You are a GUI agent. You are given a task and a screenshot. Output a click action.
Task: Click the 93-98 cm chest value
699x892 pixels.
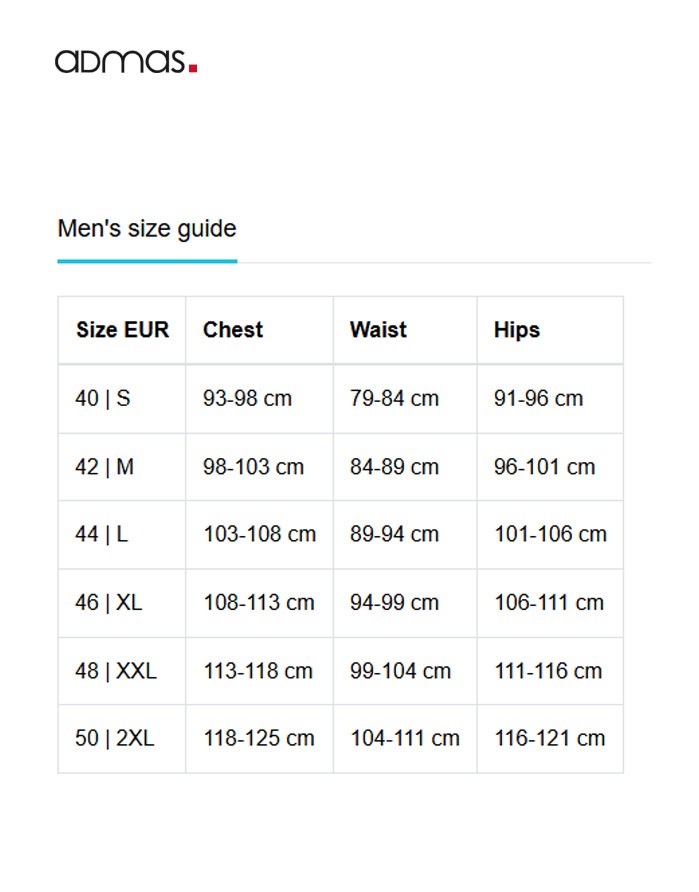point(247,398)
